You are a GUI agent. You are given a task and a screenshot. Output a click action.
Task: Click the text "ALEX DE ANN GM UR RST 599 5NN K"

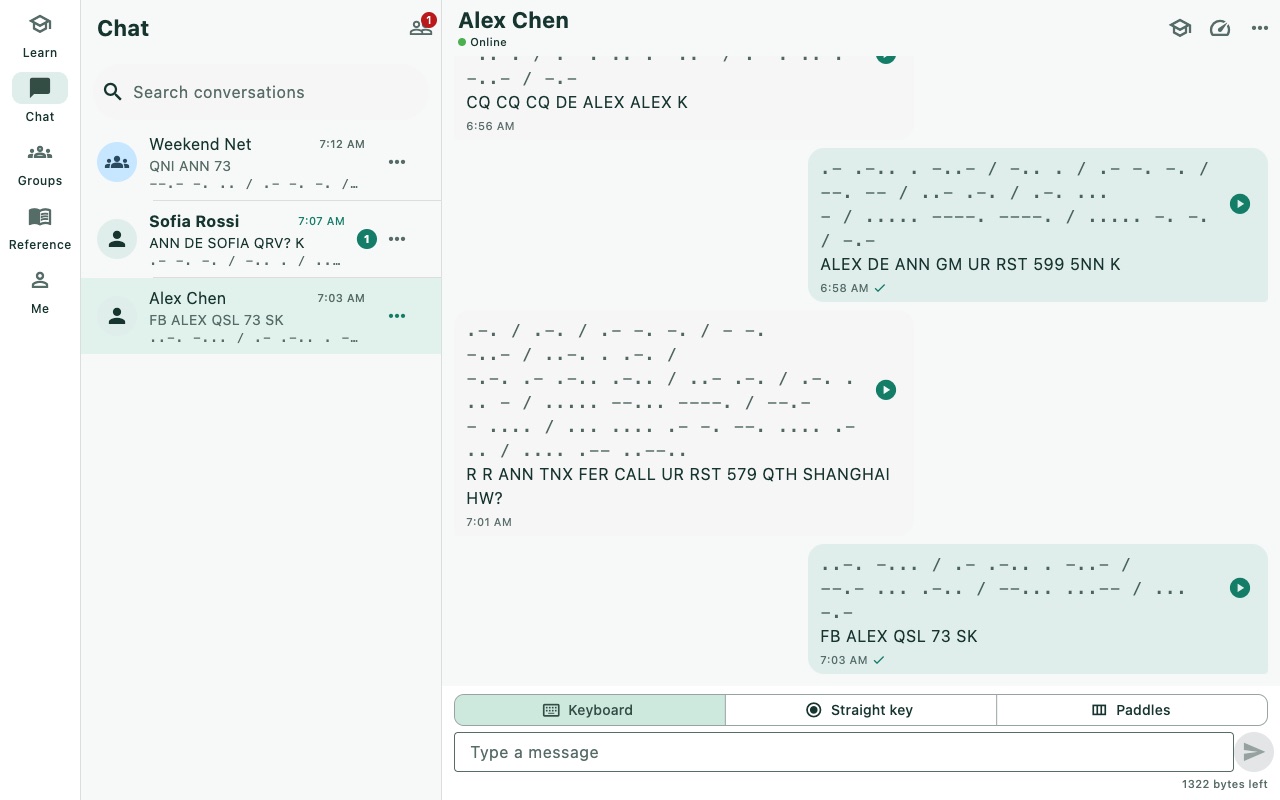(970, 264)
